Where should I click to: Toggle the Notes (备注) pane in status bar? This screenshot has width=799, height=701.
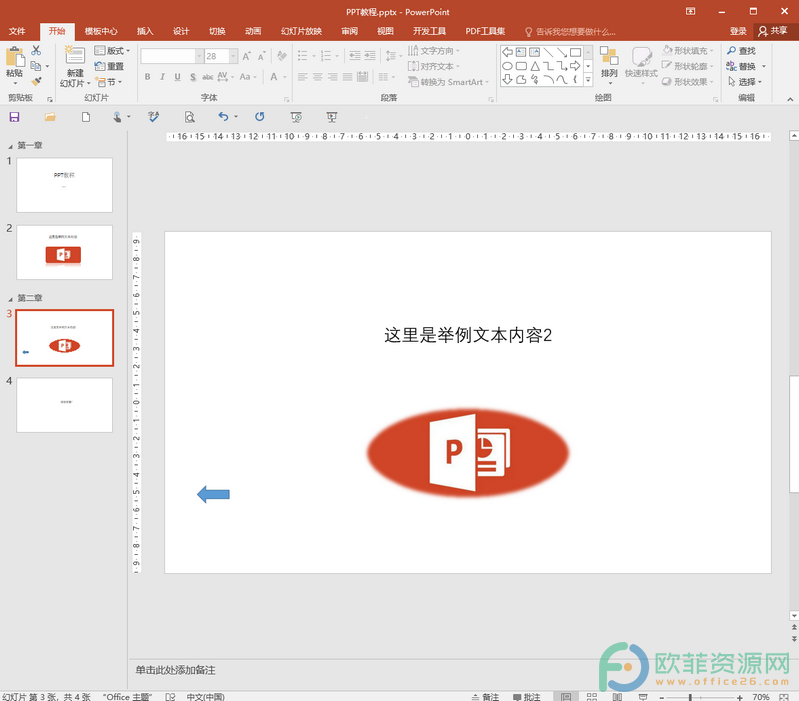click(485, 696)
